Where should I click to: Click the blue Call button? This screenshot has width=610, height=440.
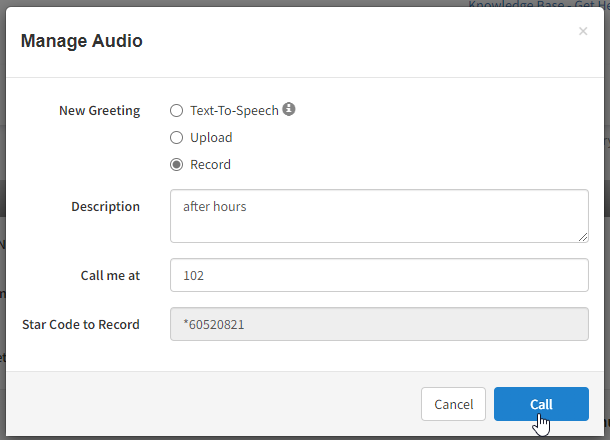tap(541, 404)
